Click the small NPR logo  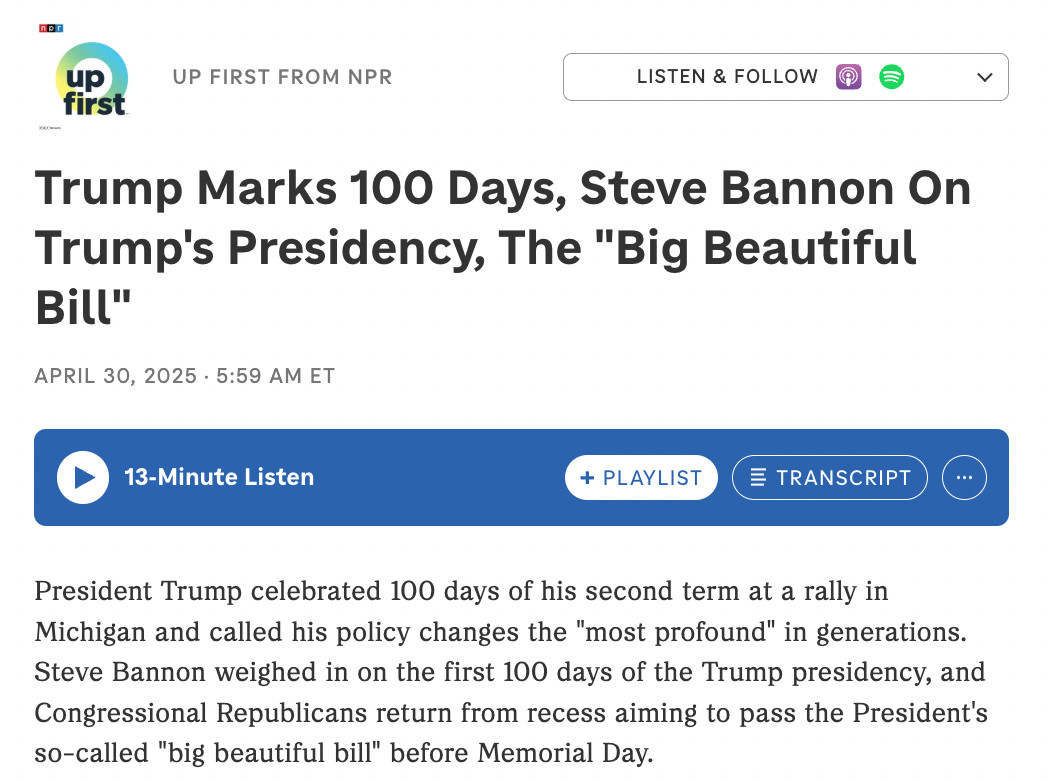coord(51,28)
